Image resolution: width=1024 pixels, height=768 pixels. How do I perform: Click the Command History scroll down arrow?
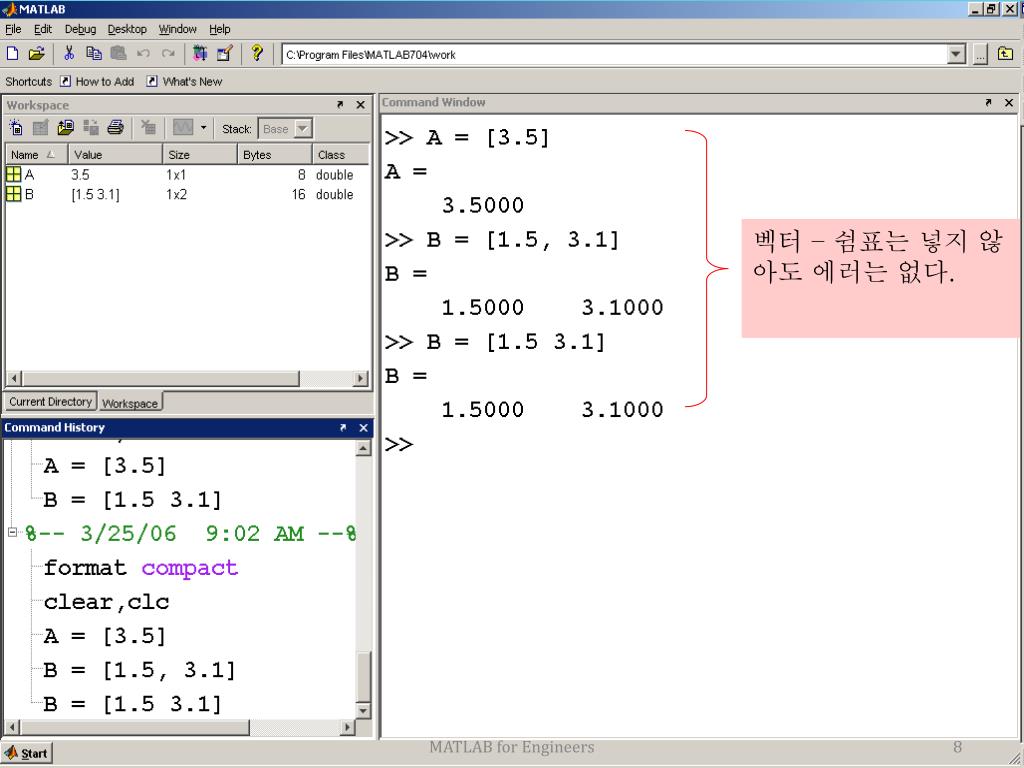364,711
